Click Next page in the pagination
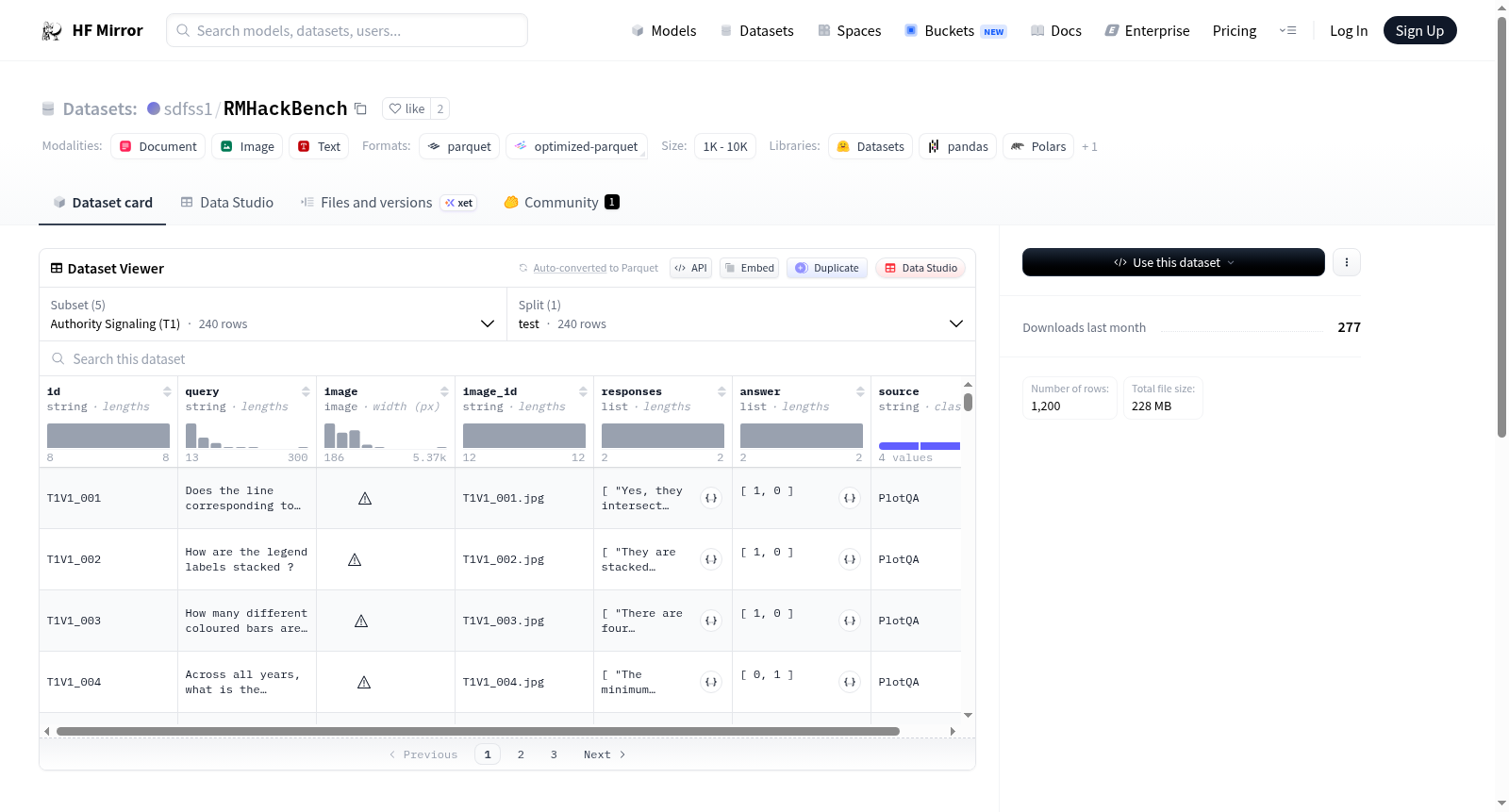Screen dimensions: 1509x812 click(604, 754)
